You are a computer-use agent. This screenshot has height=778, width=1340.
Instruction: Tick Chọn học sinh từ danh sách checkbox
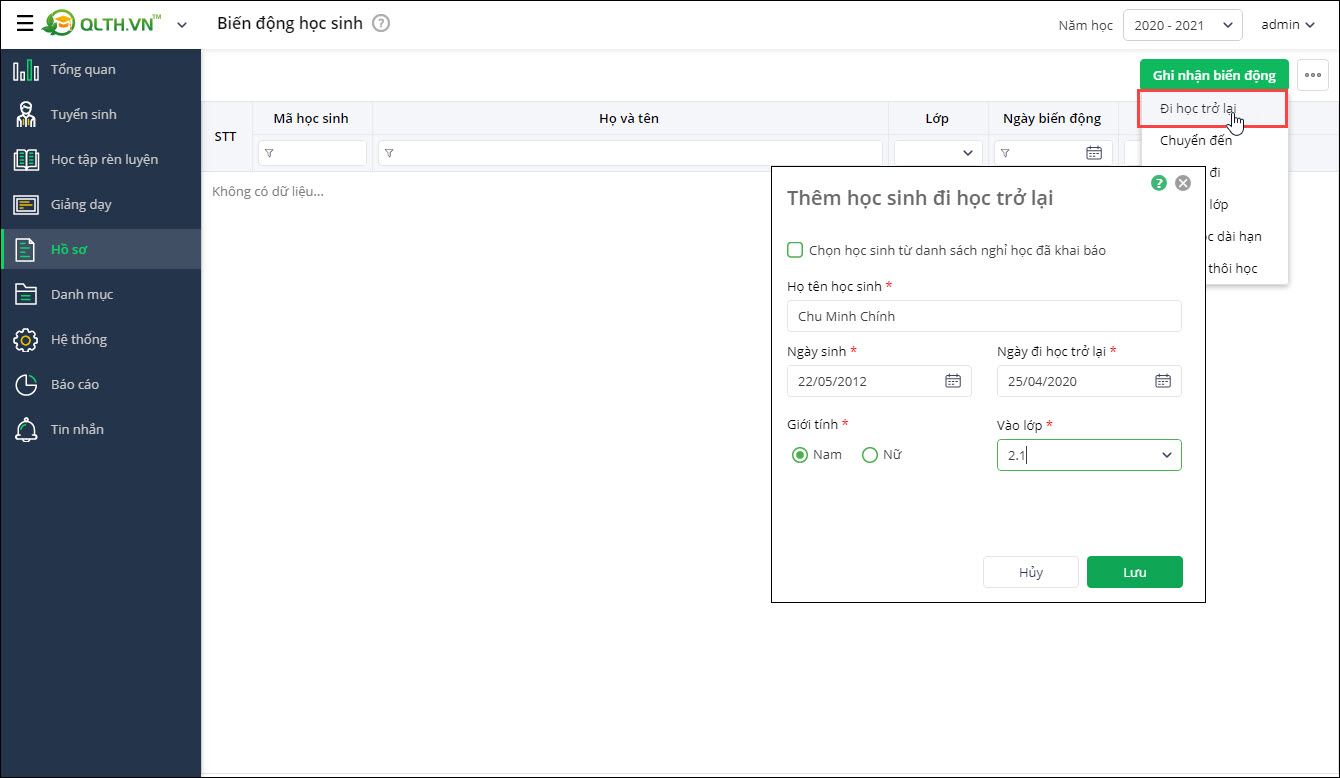click(796, 250)
